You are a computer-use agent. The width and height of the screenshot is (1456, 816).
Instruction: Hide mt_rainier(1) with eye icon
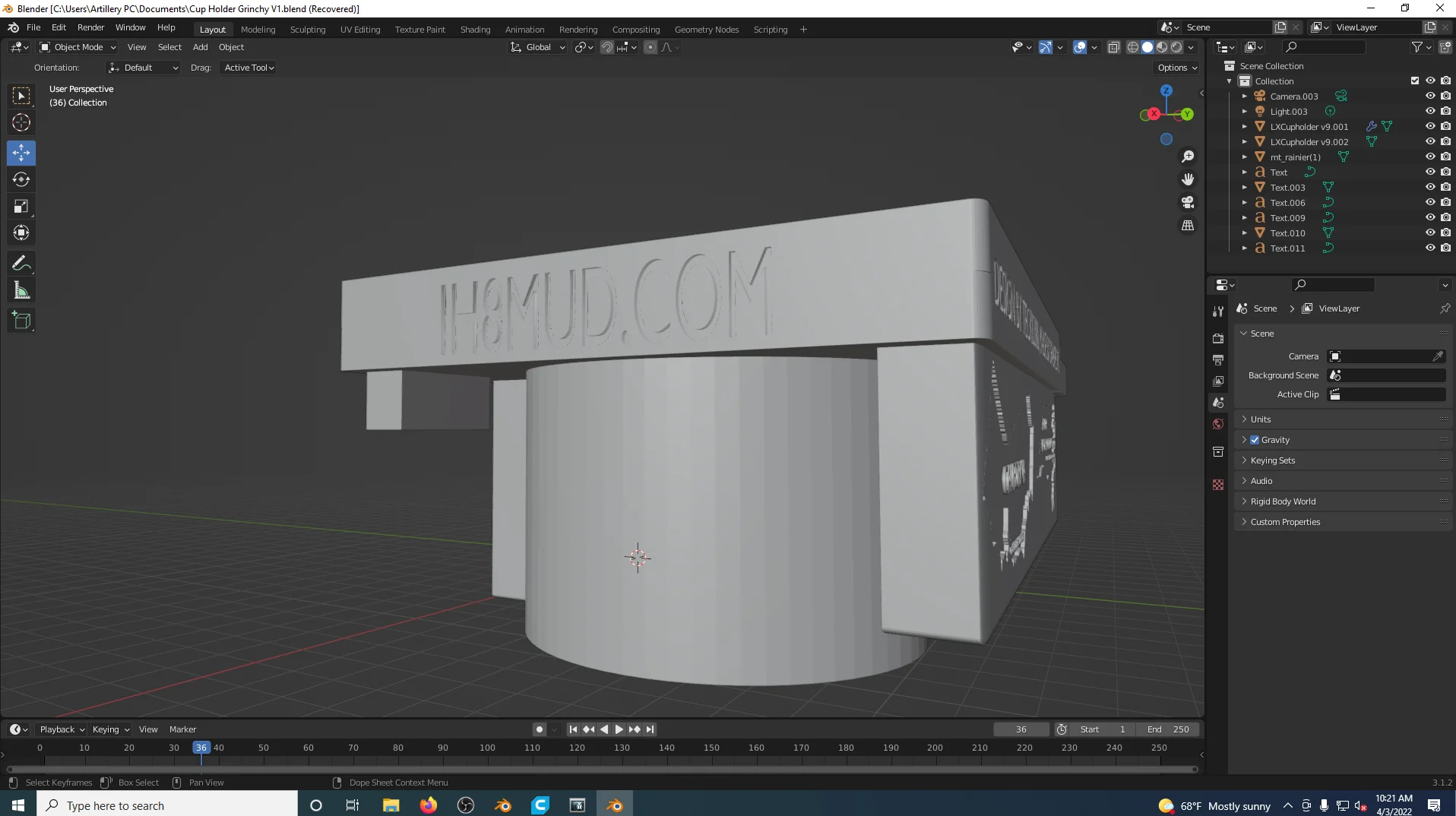point(1430,157)
